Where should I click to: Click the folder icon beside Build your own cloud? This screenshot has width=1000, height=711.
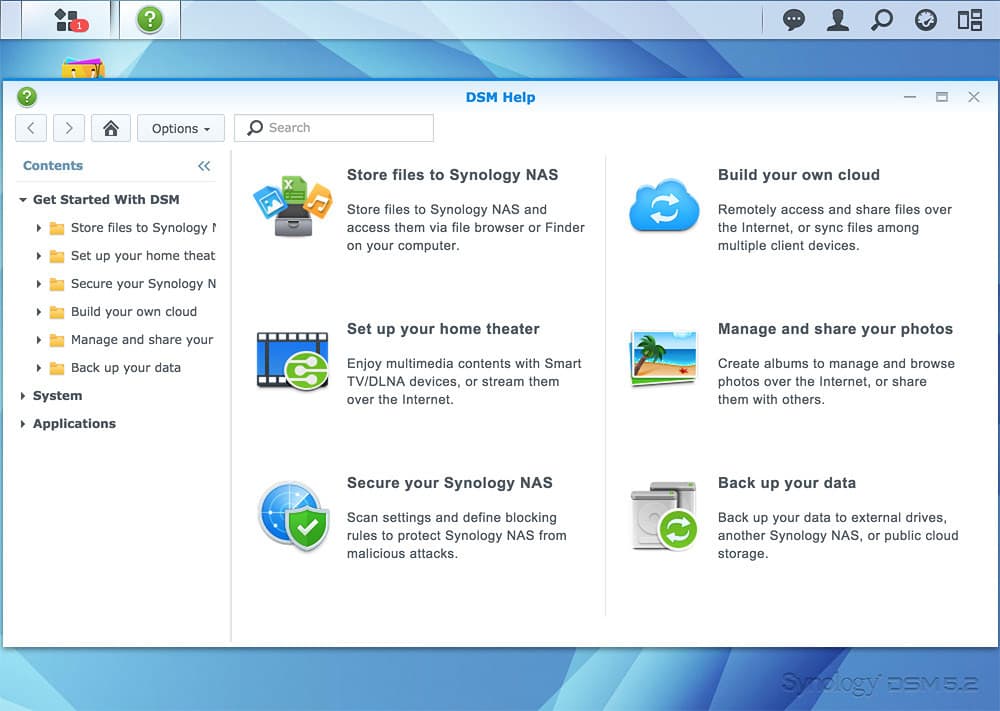[57, 312]
